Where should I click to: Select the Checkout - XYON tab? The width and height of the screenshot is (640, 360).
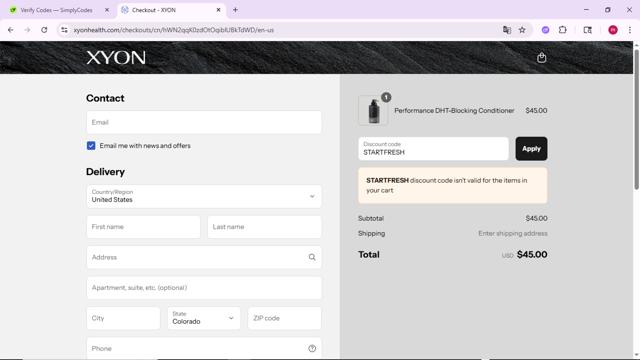(171, 10)
